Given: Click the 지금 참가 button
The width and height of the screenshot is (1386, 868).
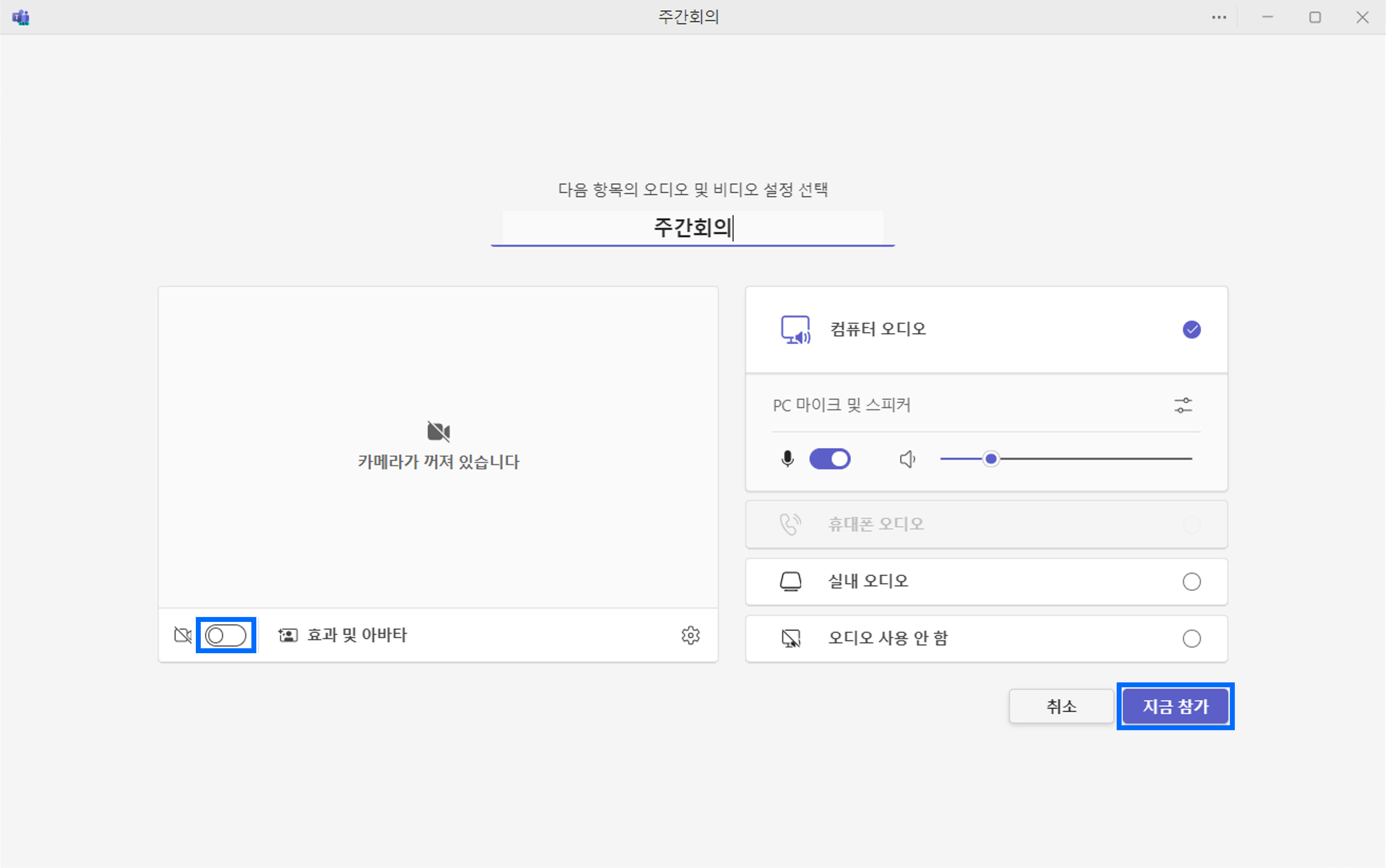Looking at the screenshot, I should pos(1175,706).
